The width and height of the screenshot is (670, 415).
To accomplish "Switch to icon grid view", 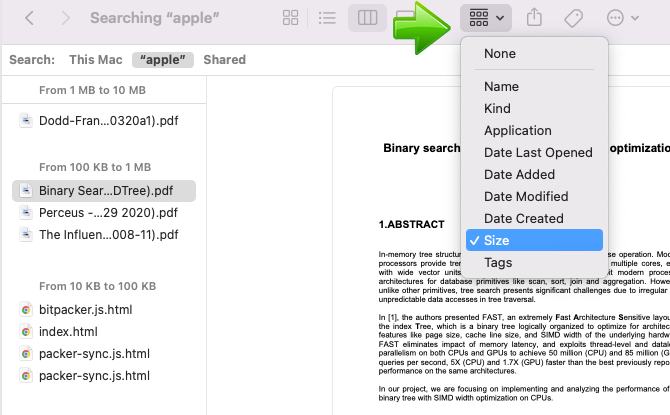I will coord(291,18).
